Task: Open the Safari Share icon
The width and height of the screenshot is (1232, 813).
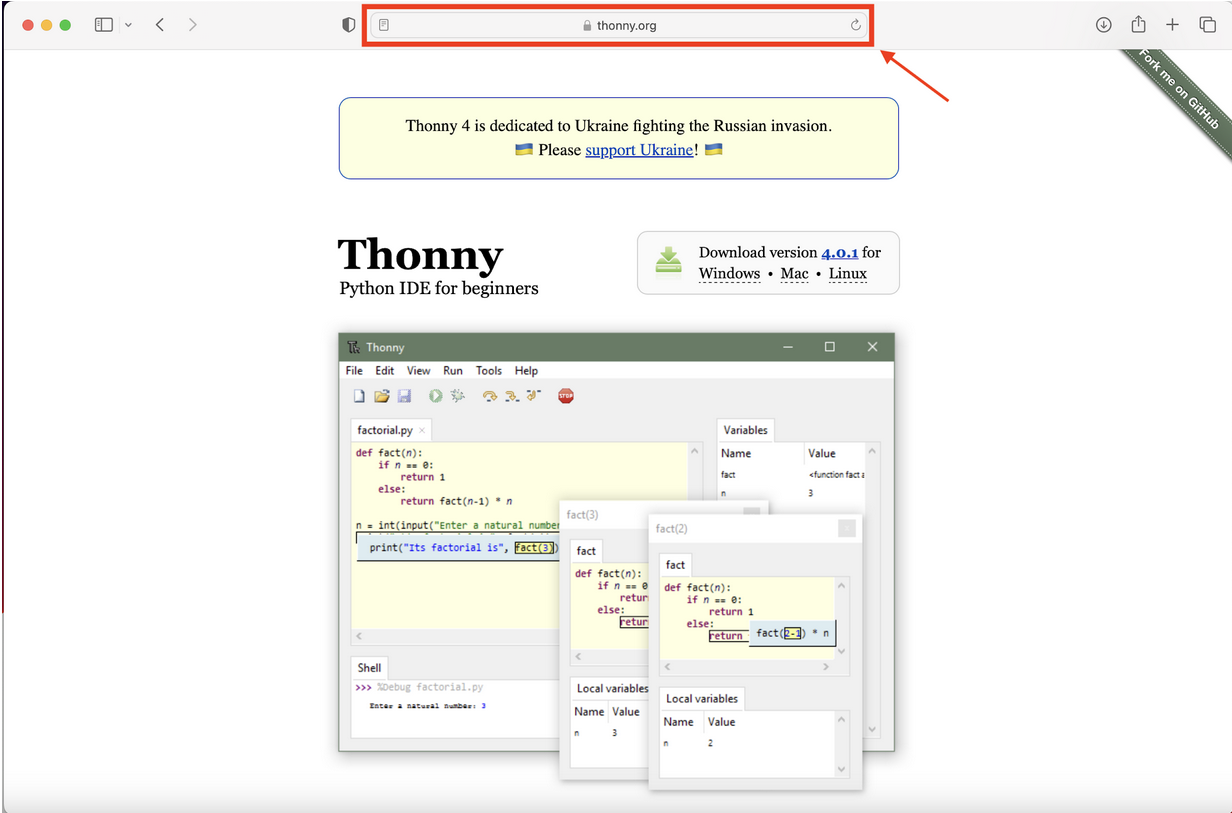Action: tap(1138, 24)
